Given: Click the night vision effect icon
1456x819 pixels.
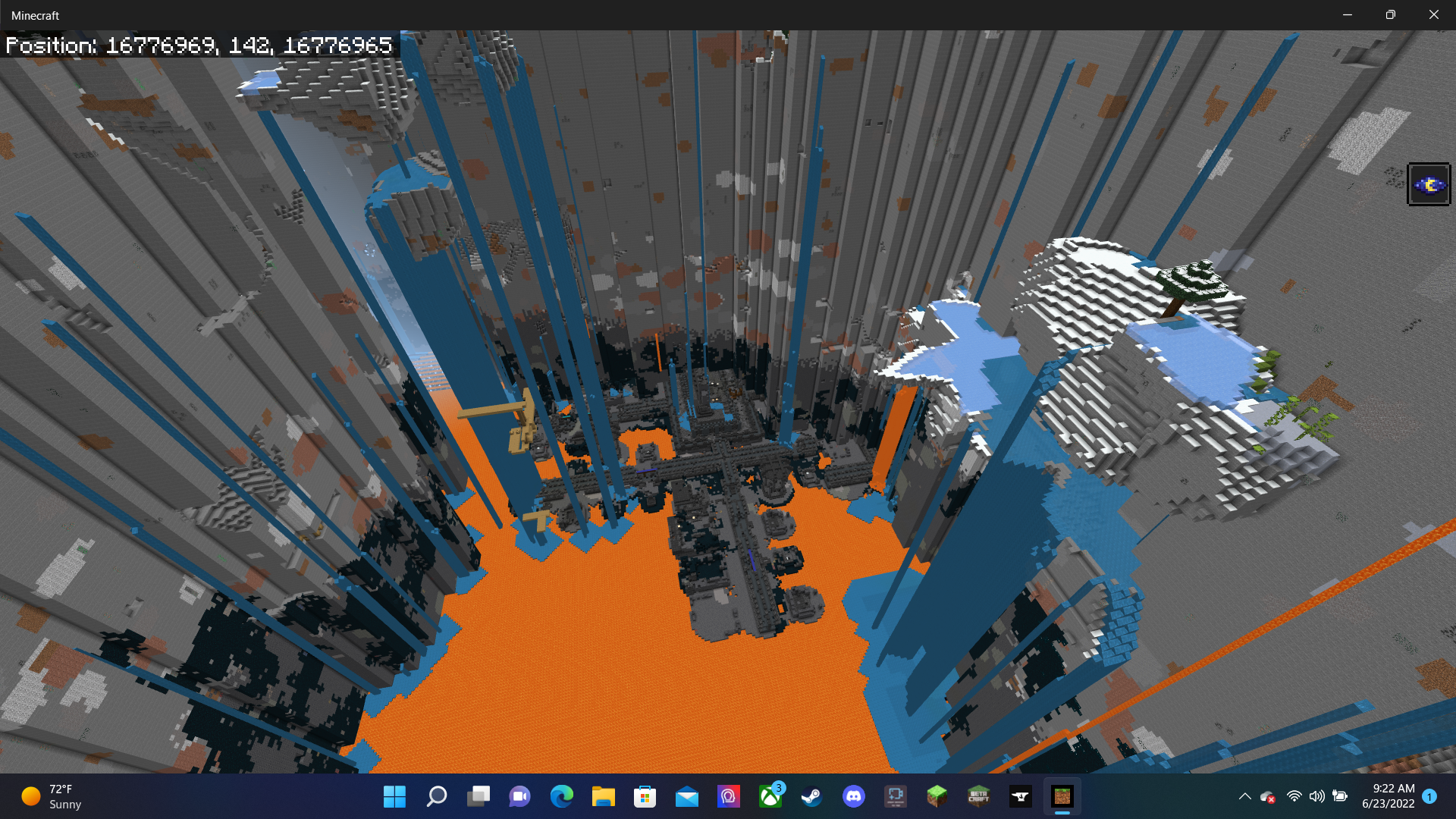Looking at the screenshot, I should pos(1429,184).
